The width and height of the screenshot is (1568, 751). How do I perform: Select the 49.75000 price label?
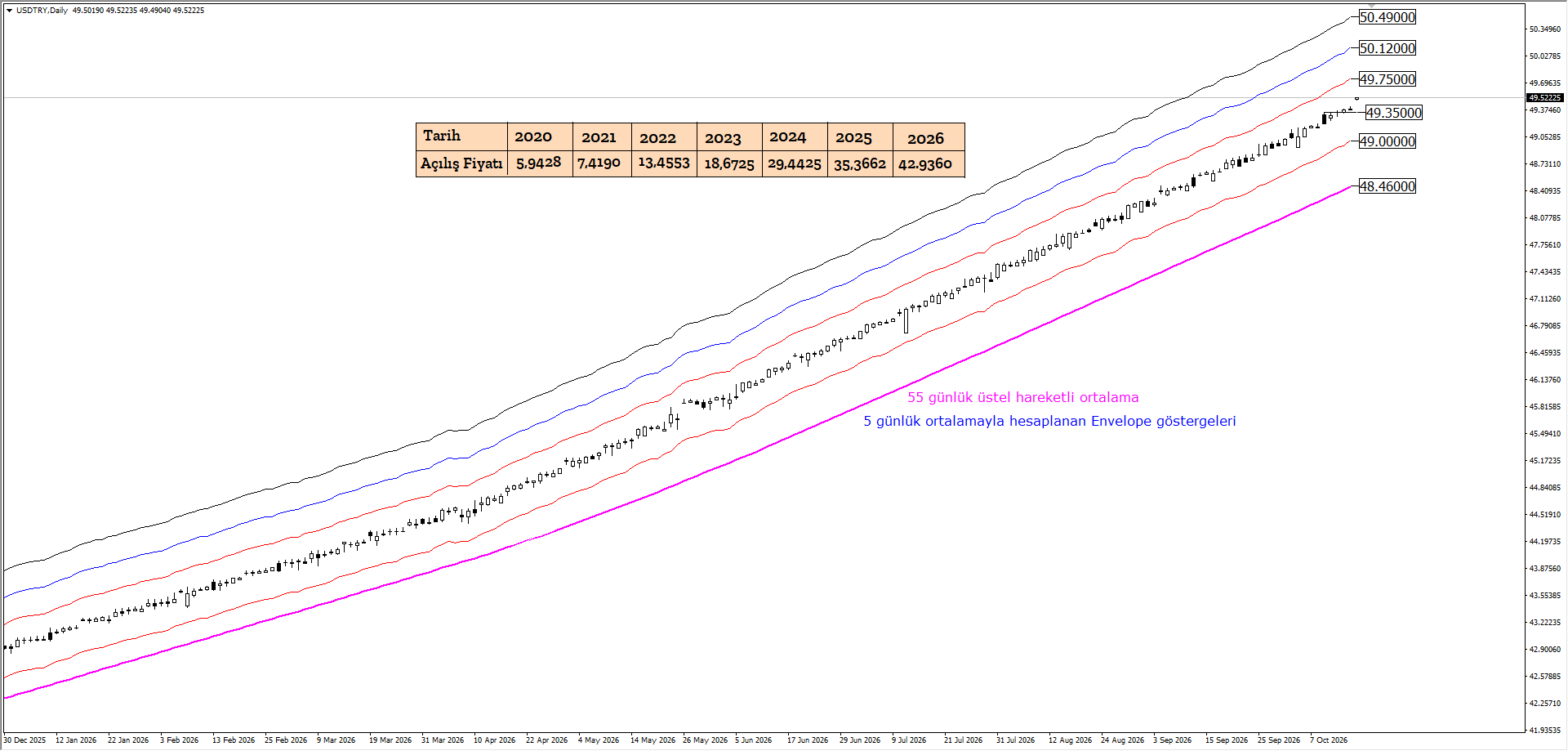(x=1387, y=79)
